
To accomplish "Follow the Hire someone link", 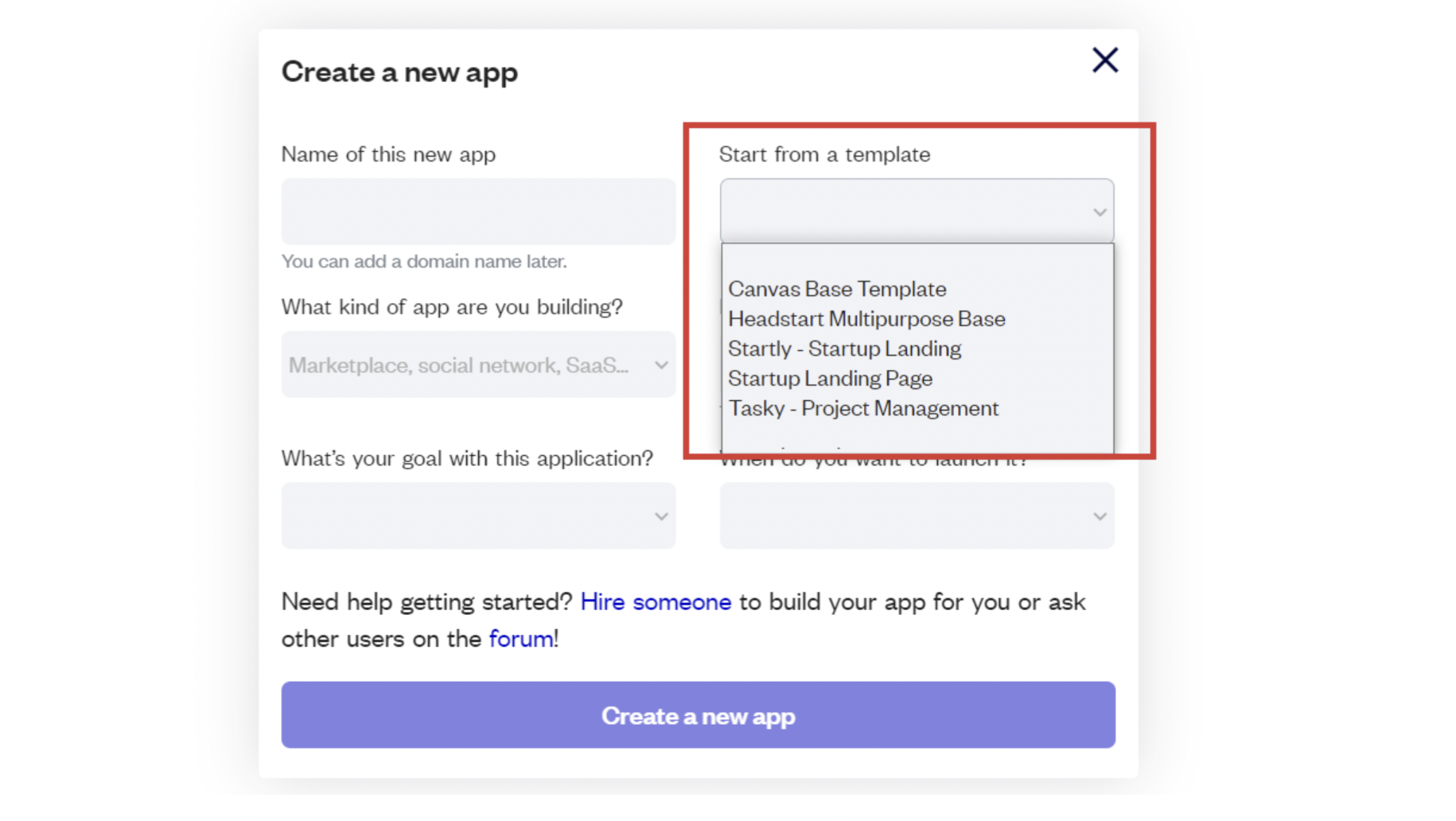I will click(656, 602).
